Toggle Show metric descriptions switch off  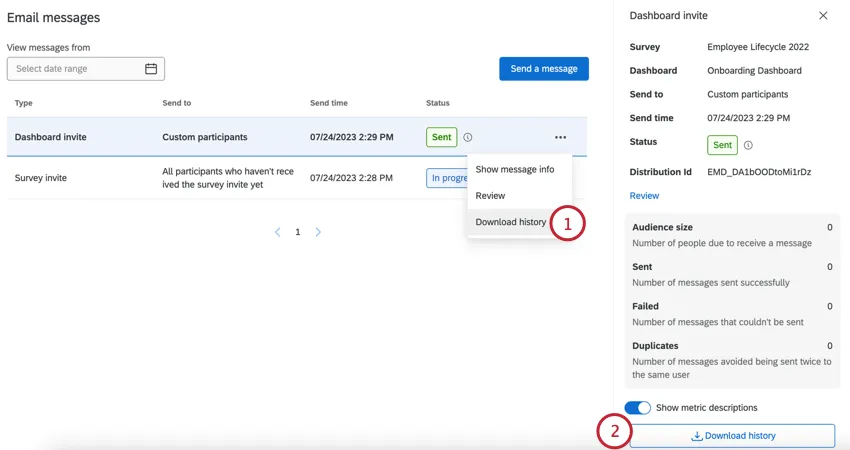tap(638, 408)
